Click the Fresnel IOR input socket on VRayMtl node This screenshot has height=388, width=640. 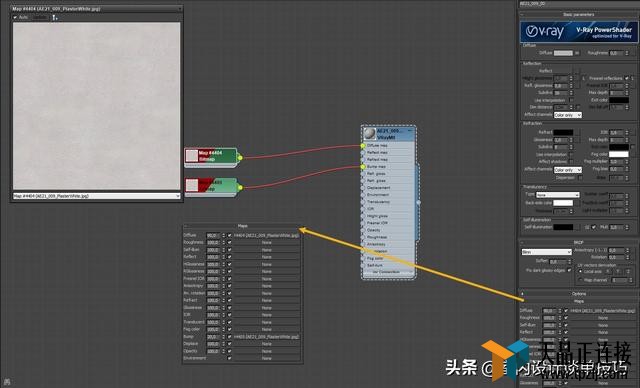[362, 223]
